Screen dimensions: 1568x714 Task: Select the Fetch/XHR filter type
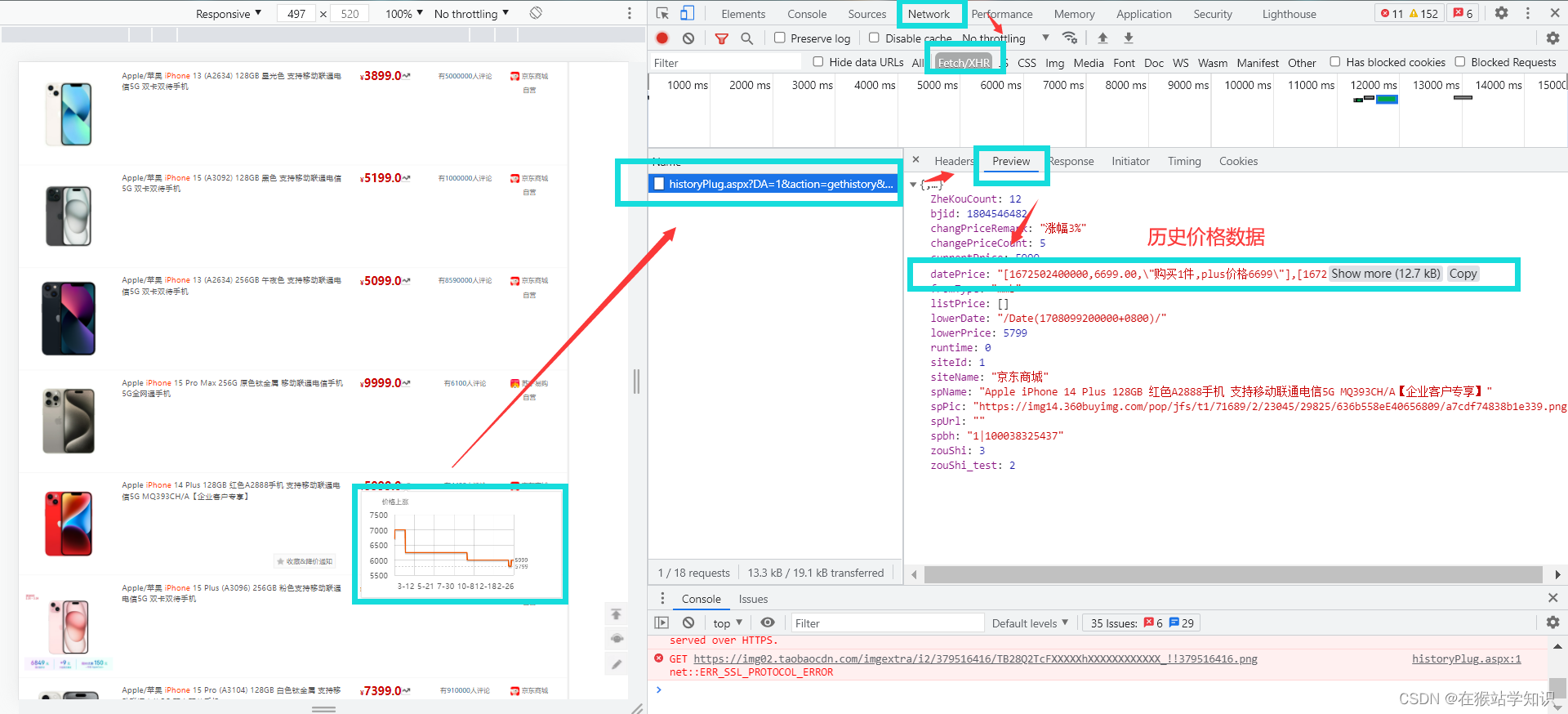964,63
